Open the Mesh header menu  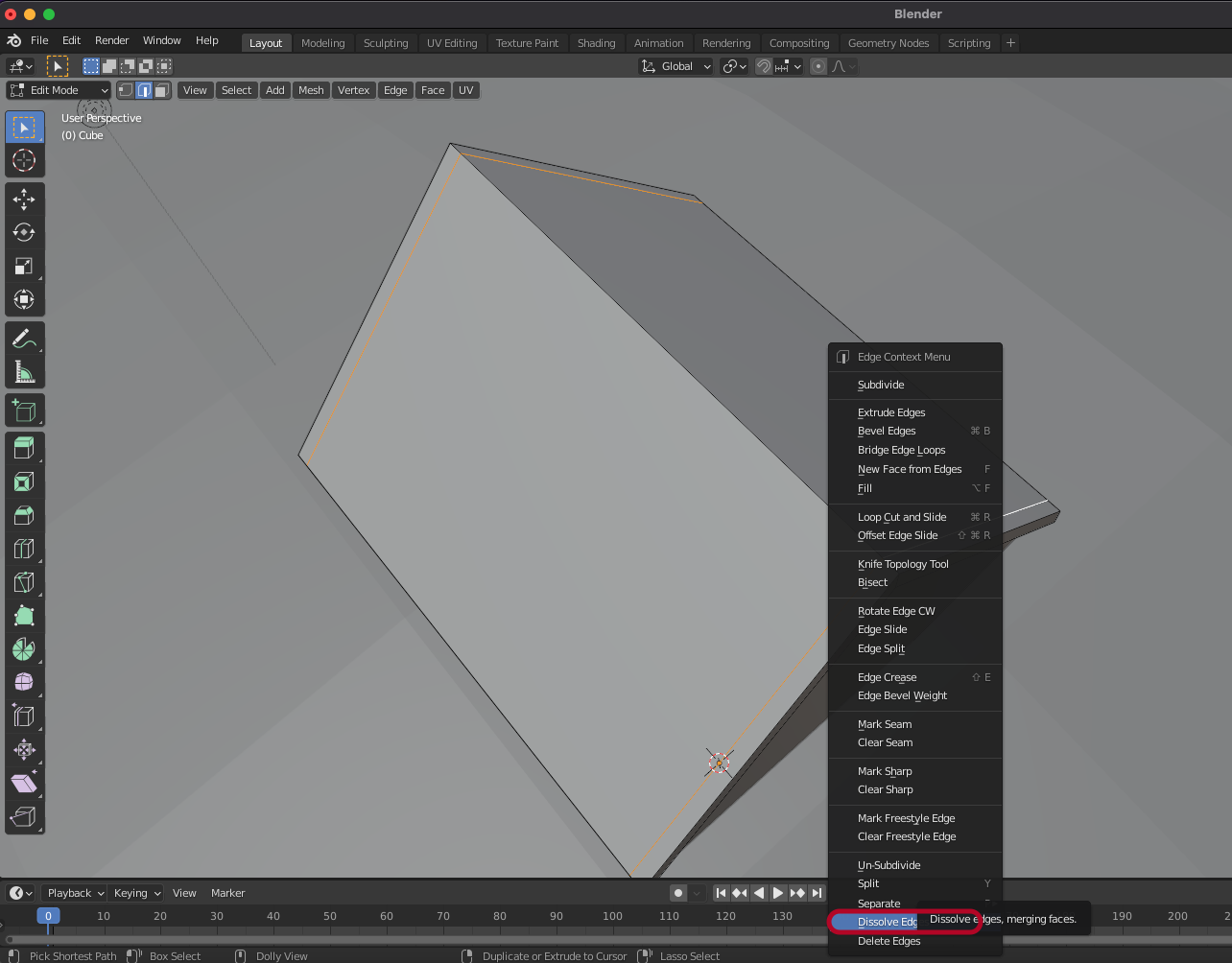click(311, 90)
